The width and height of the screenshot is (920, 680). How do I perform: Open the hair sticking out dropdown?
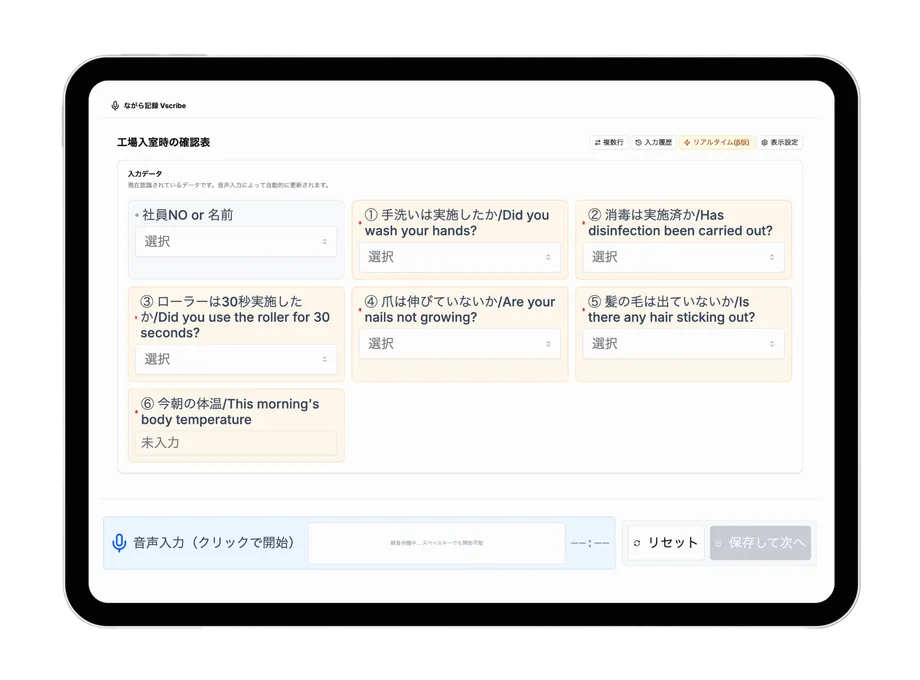coord(683,343)
